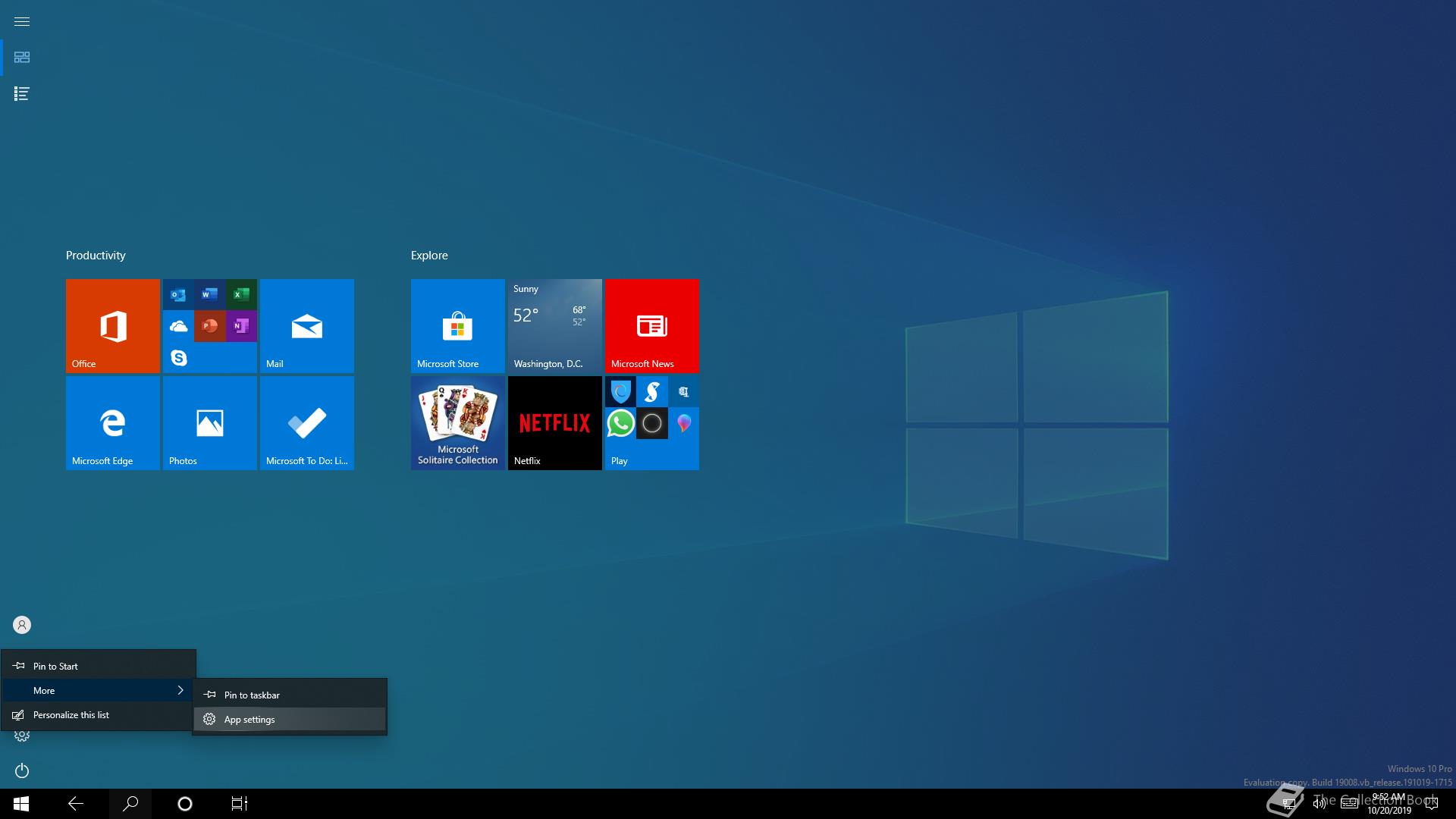The width and height of the screenshot is (1456, 819).
Task: Switch to the All apps list view
Action: coord(22,94)
